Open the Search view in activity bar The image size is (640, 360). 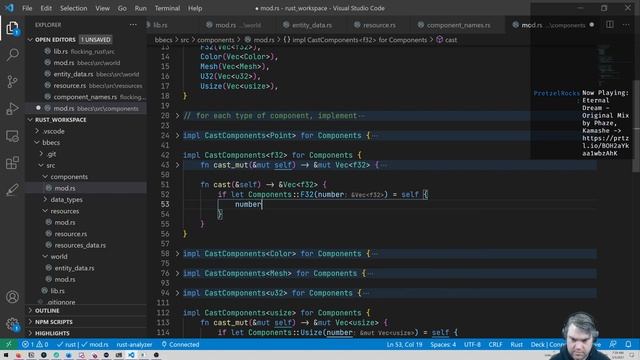(12, 55)
